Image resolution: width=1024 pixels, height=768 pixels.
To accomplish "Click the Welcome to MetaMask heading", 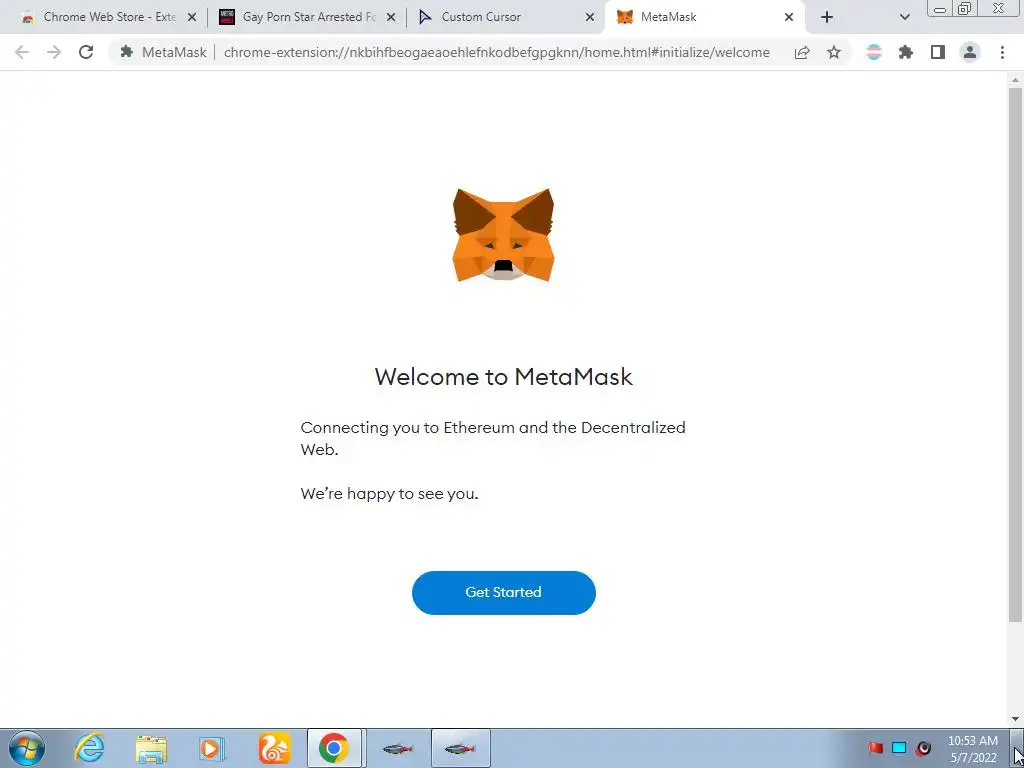I will coord(504,377).
